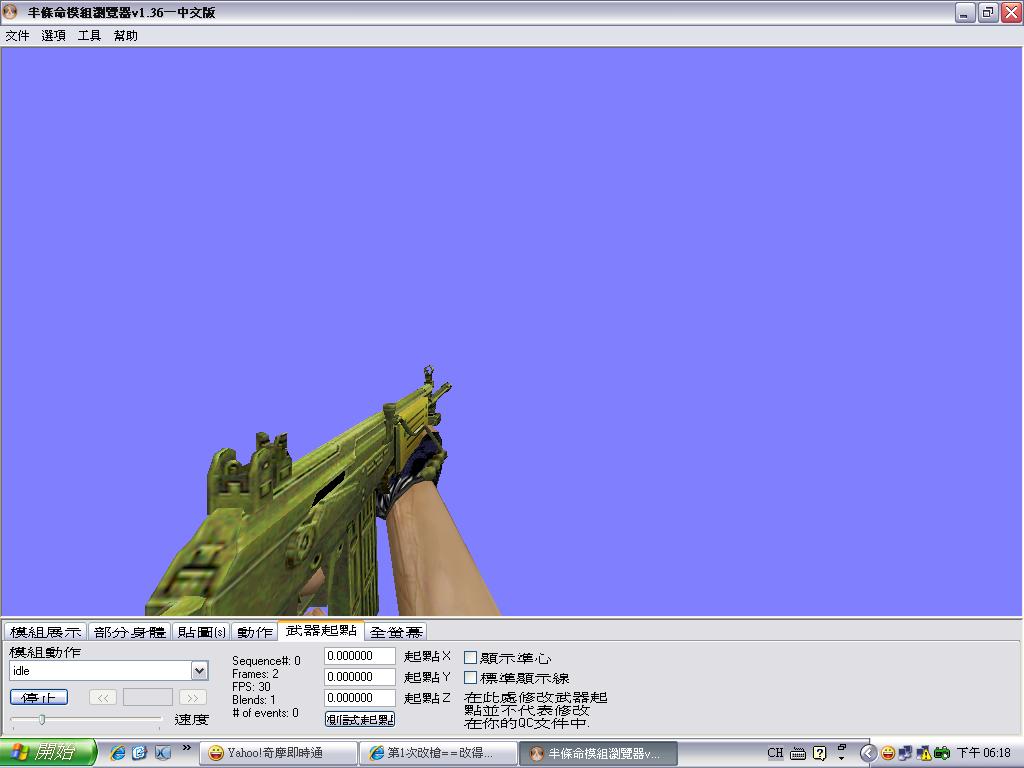Launch Internet Explorer from quick launch

click(x=118, y=753)
